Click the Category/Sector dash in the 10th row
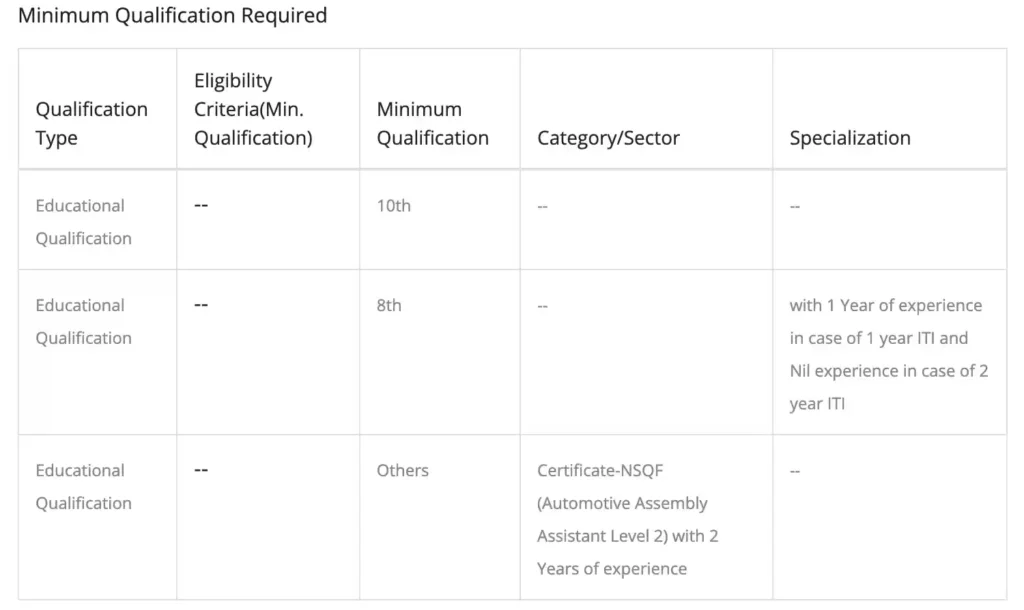 [x=543, y=206]
